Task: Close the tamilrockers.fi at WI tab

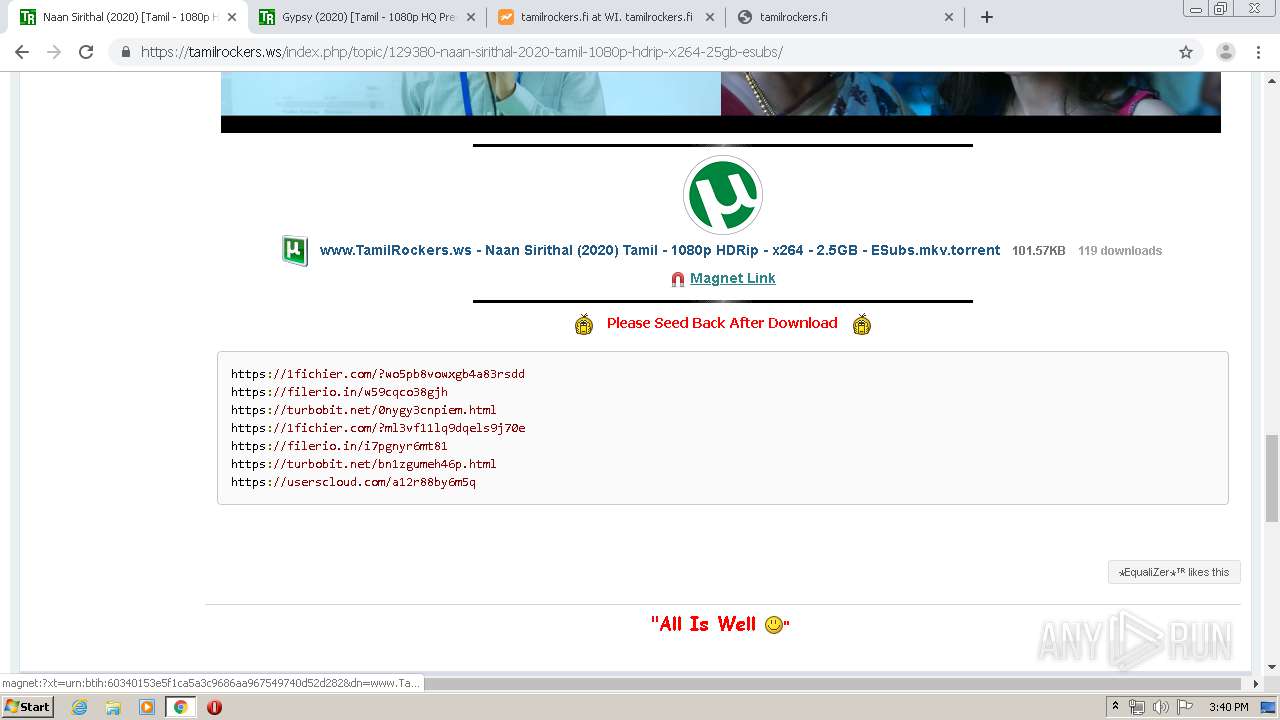Action: (709, 17)
